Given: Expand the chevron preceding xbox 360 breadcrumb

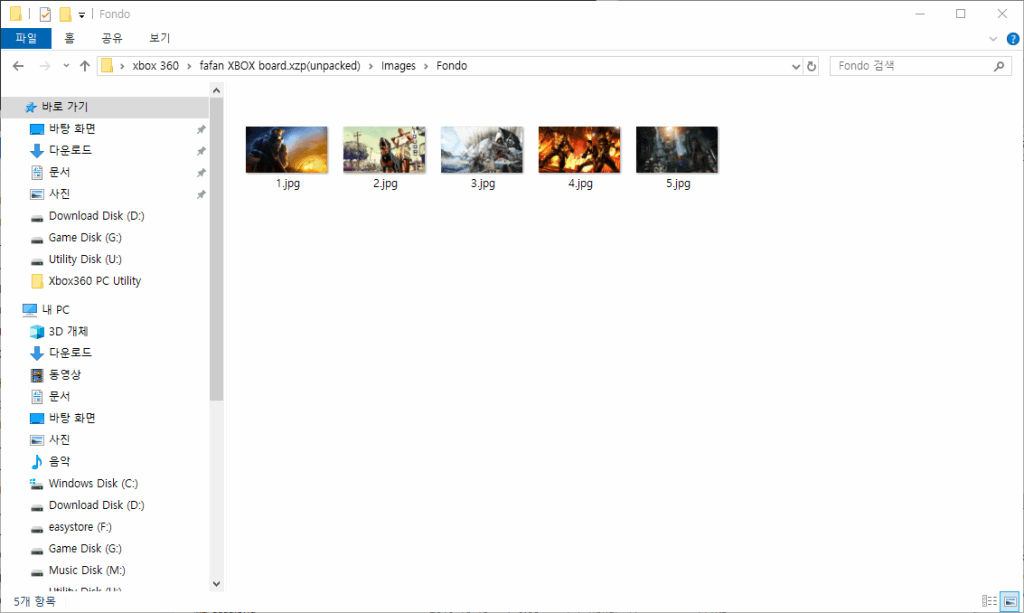Looking at the screenshot, I should click(122, 66).
